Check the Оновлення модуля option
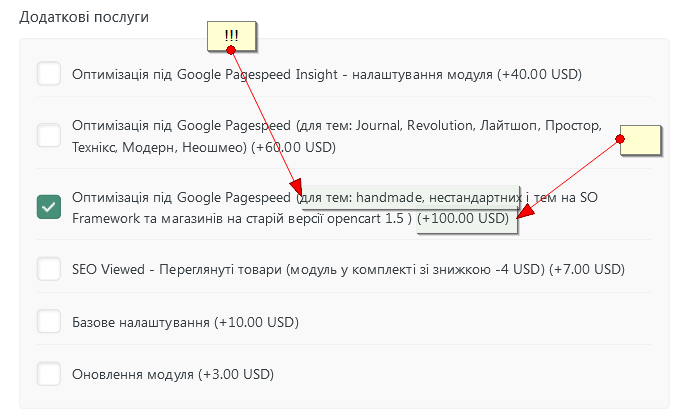Screen dimensions: 682x419 point(48,375)
